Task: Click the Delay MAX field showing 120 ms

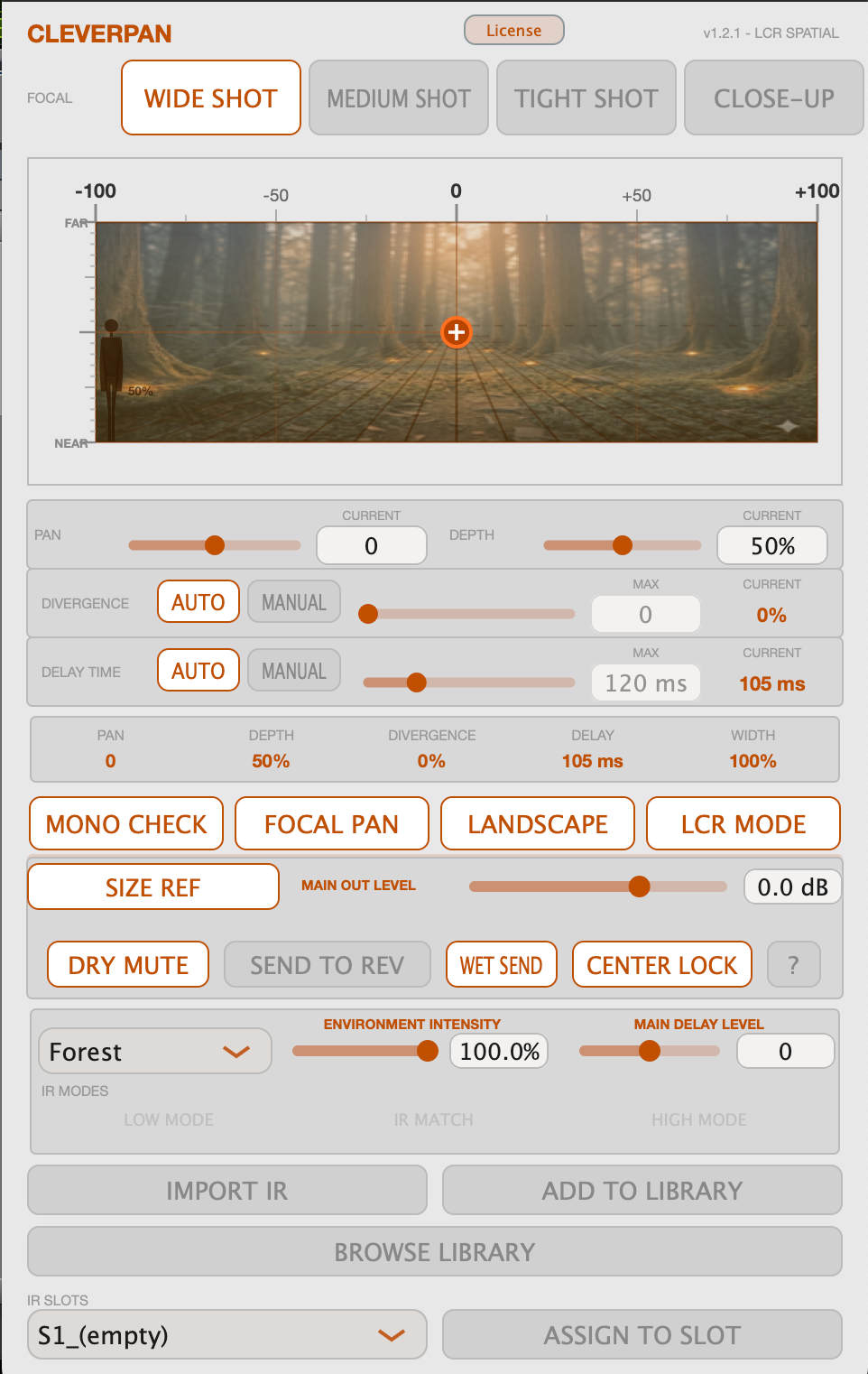Action: [x=646, y=682]
